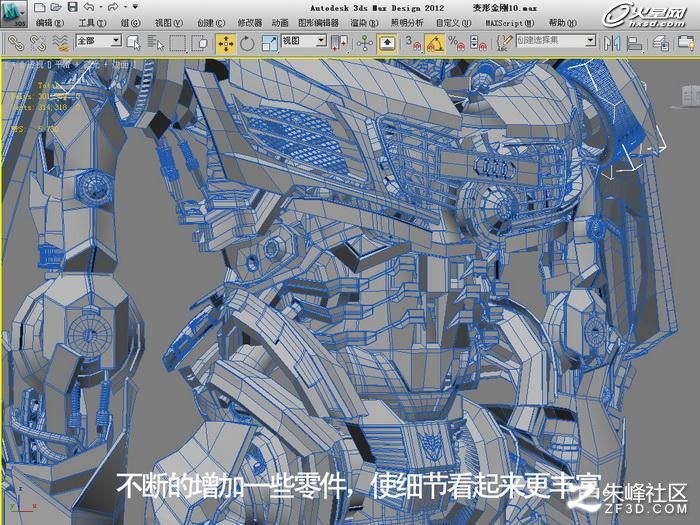
Task: Select the Select and Link tool
Action: (x=16, y=43)
